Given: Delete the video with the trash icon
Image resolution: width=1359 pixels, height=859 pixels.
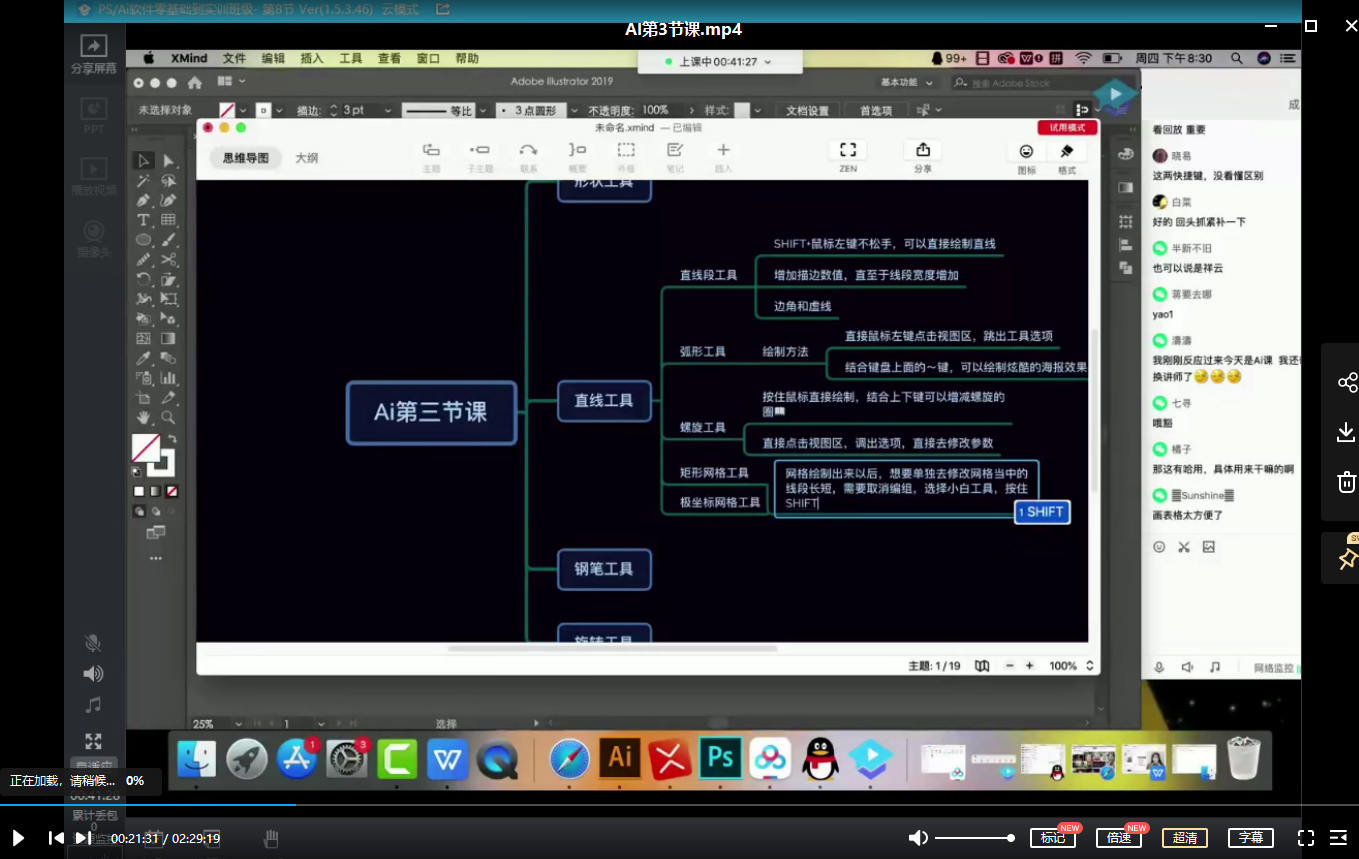Looking at the screenshot, I should 1346,482.
